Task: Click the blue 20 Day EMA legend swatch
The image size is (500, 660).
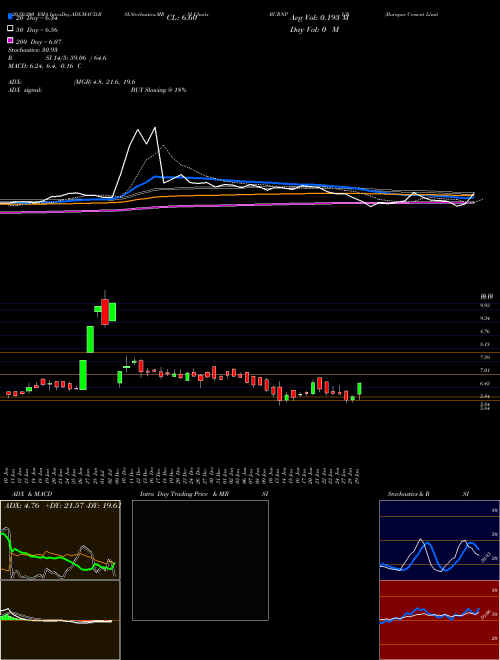Action: [11, 16]
